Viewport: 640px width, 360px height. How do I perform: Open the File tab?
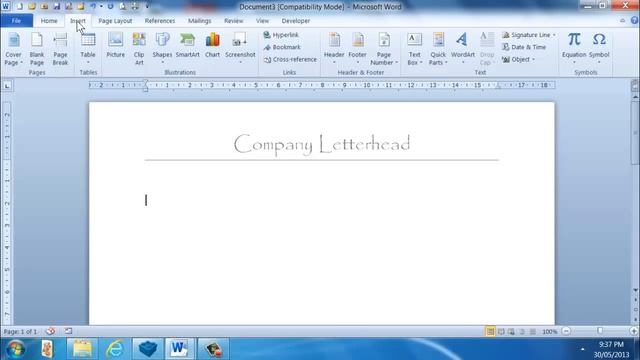tap(16, 21)
